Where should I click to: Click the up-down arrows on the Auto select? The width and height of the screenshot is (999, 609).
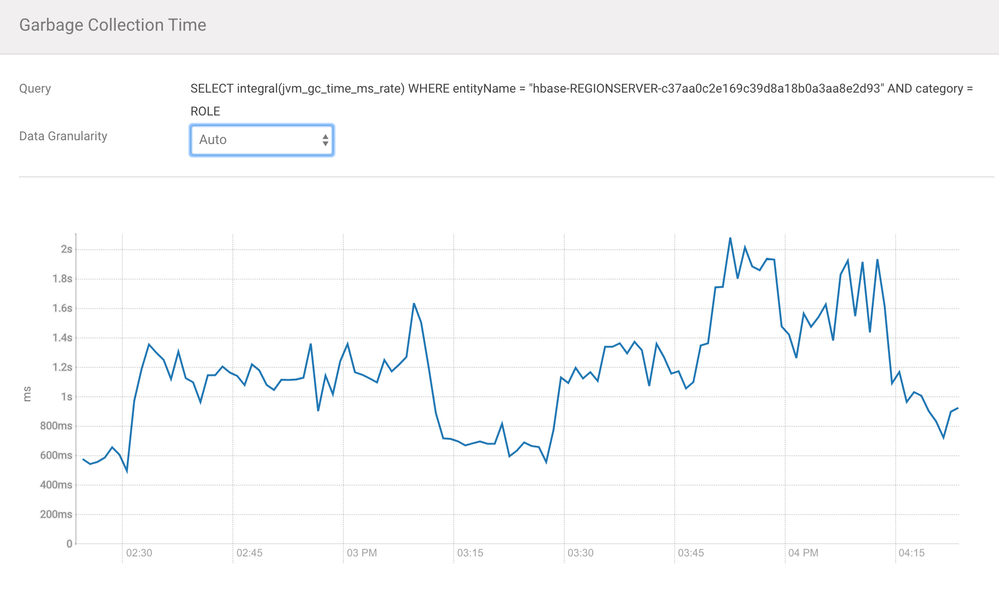325,140
